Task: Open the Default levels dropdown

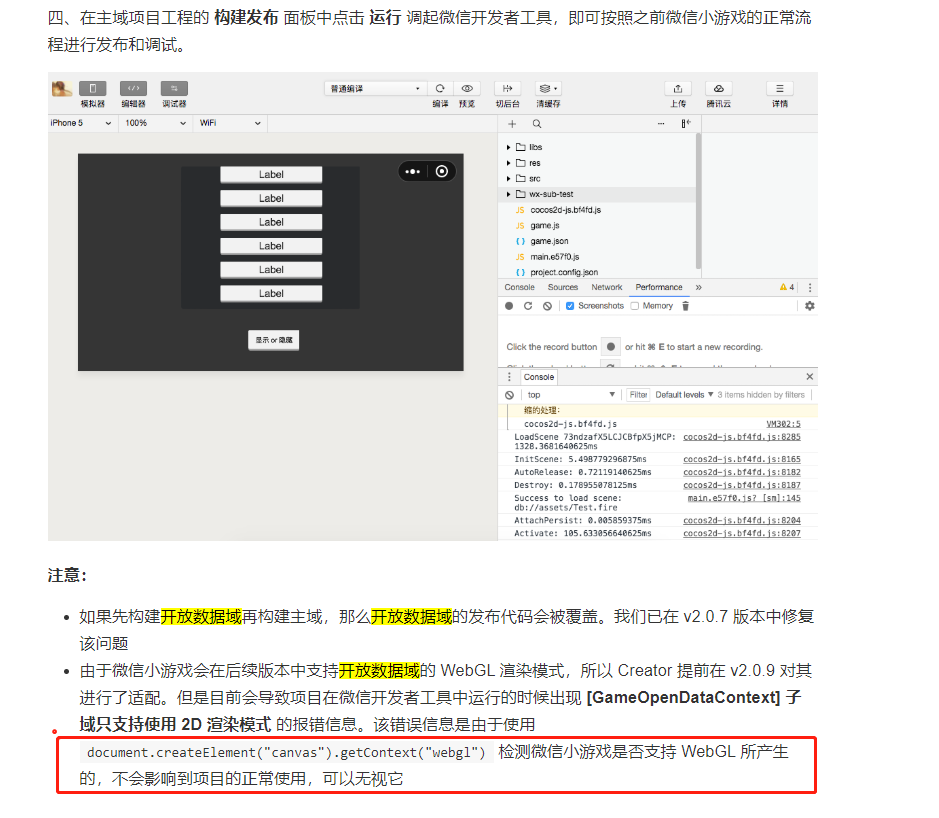Action: click(684, 395)
